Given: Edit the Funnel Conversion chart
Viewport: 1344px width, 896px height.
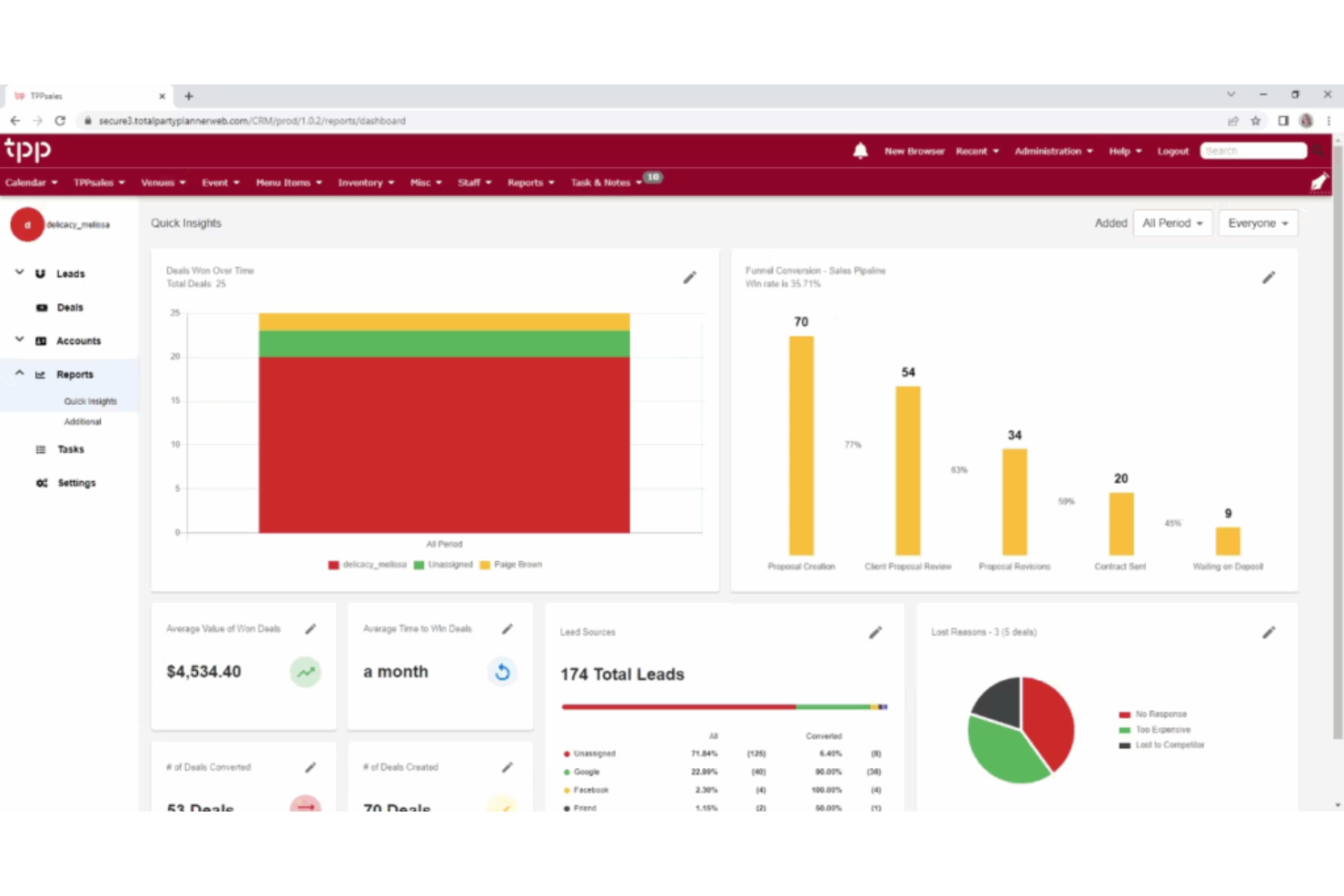Looking at the screenshot, I should [1269, 277].
